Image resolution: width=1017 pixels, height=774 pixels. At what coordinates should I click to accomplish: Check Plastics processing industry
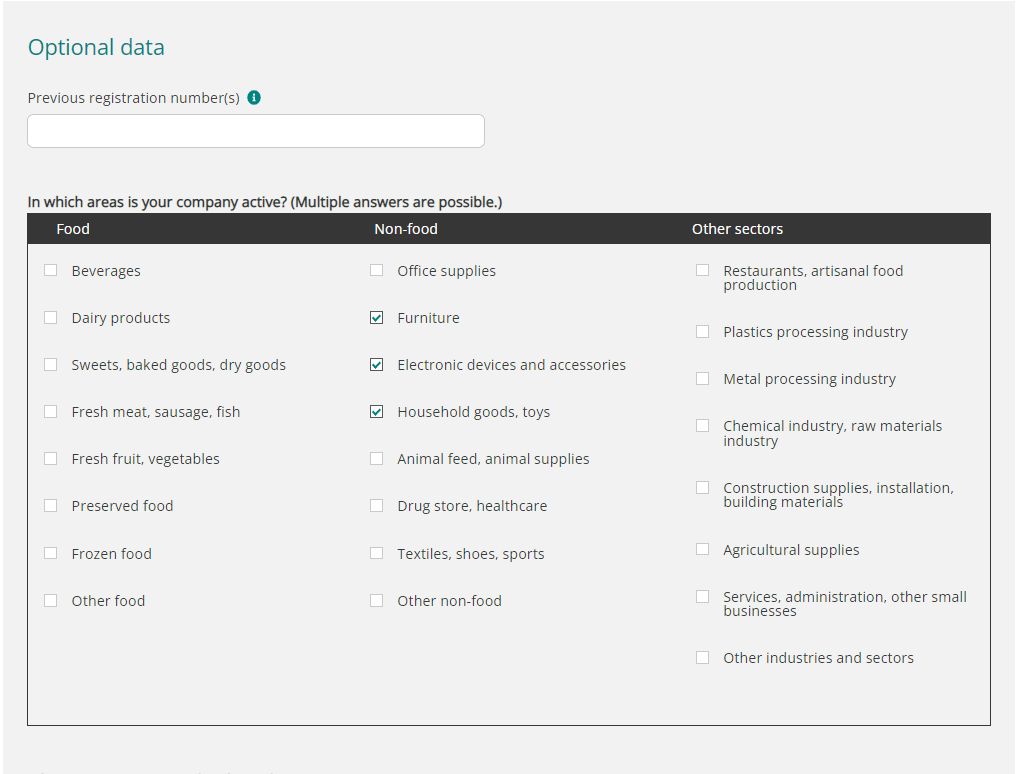point(702,332)
